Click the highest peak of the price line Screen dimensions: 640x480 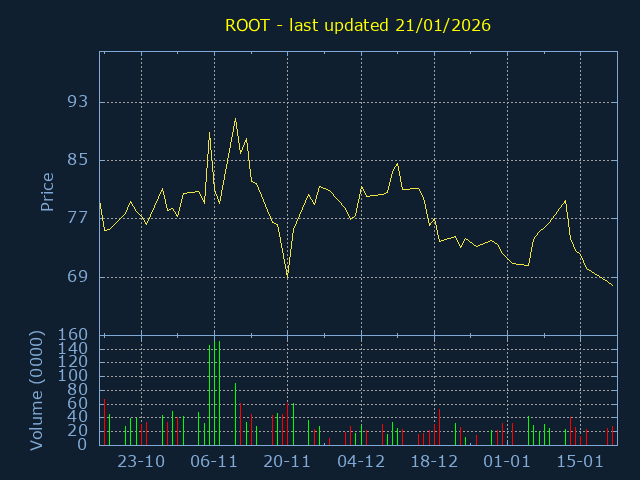[235, 119]
